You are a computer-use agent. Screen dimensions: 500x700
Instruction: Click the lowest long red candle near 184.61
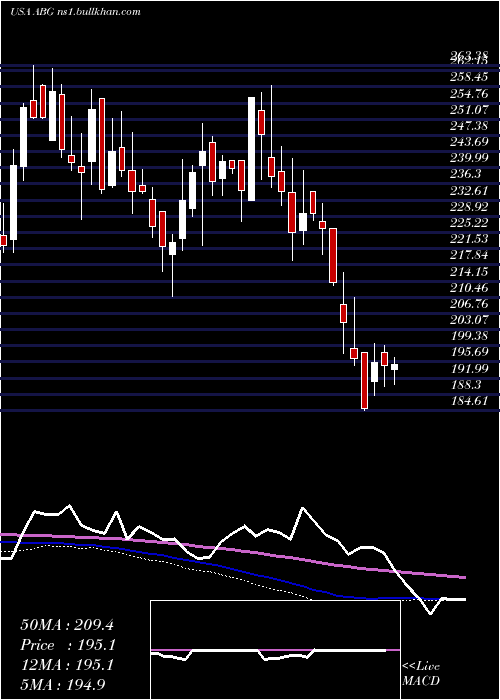(365, 380)
